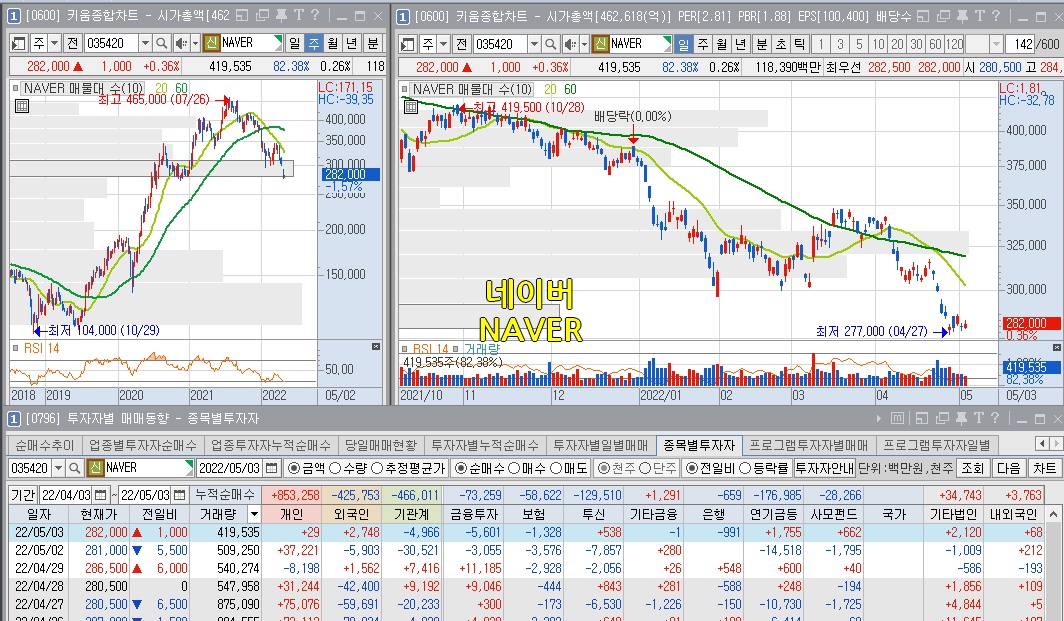Screen dimensions: 1064x621
Task: Select 등락률 radio option
Action: tap(744, 468)
